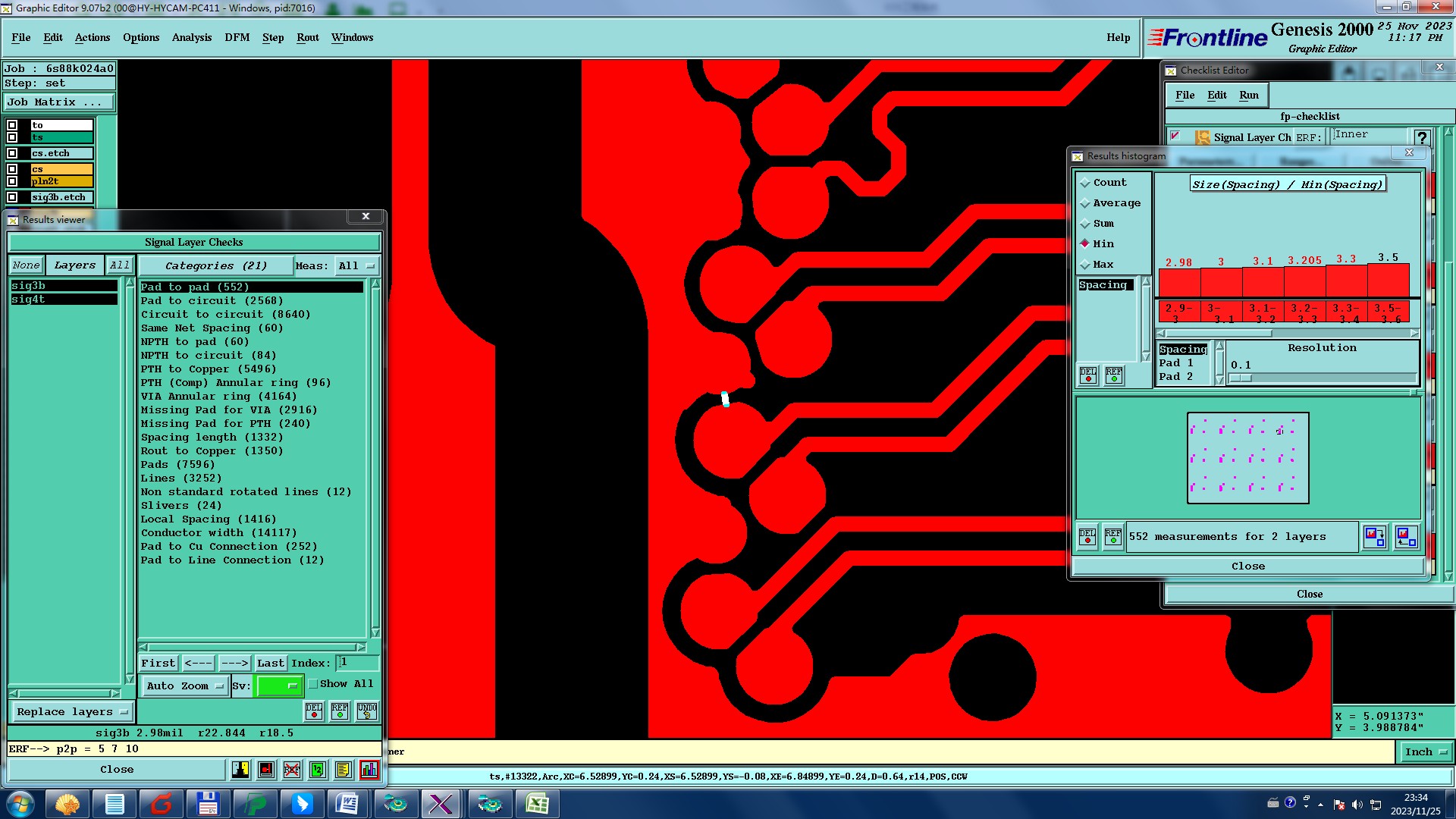This screenshot has height=819, width=1456.
Task: Click the UNDO icon in Results viewer
Action: 367,711
